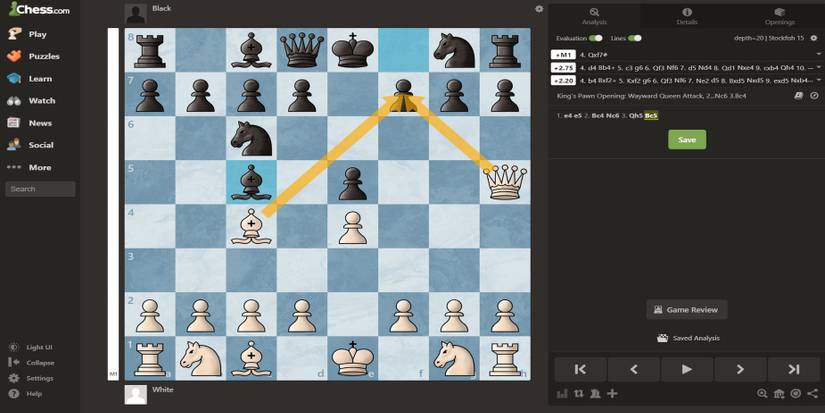Click the focus mode eye icon

point(796,394)
